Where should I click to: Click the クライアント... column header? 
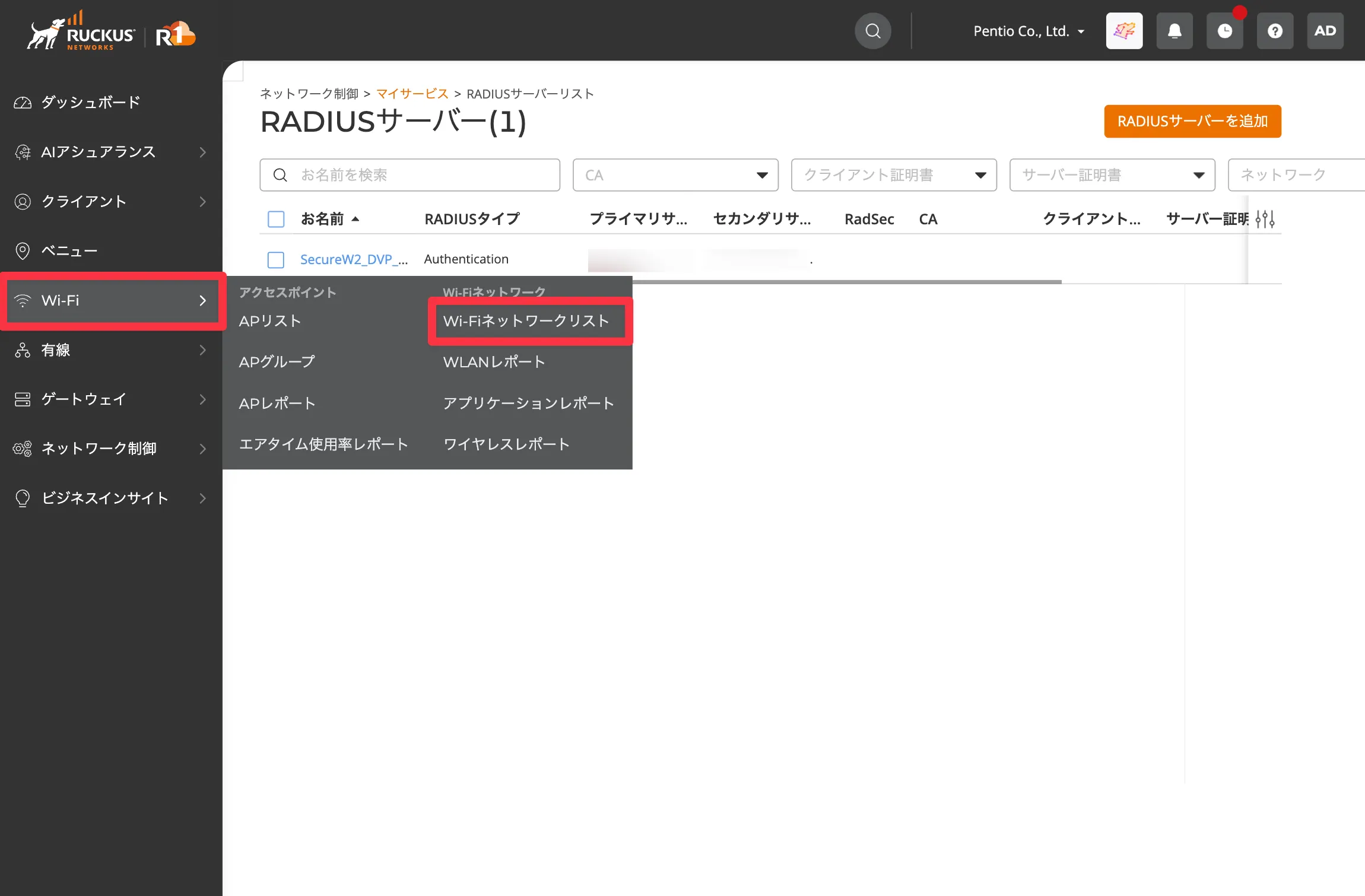1091,219
